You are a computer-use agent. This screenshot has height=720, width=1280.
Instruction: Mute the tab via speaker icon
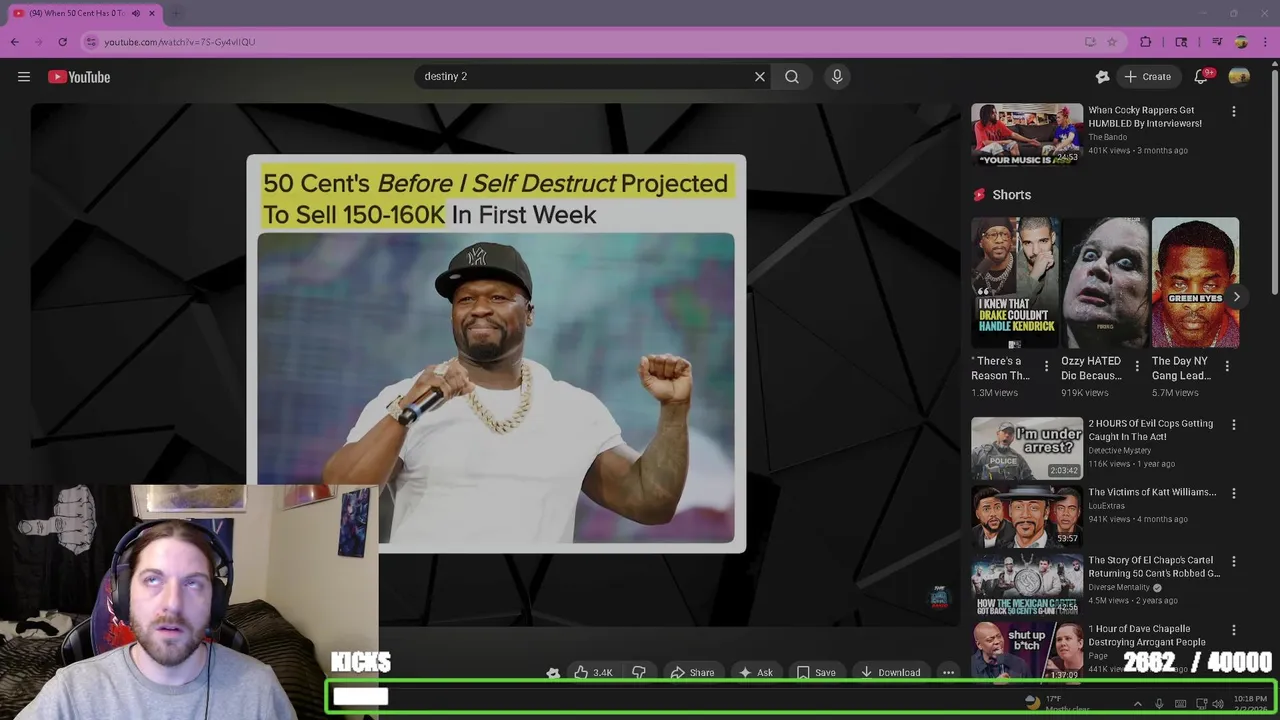[136, 13]
